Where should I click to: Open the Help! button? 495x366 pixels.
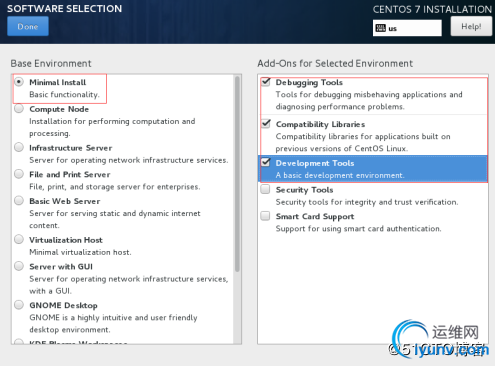pyautogui.click(x=471, y=26)
